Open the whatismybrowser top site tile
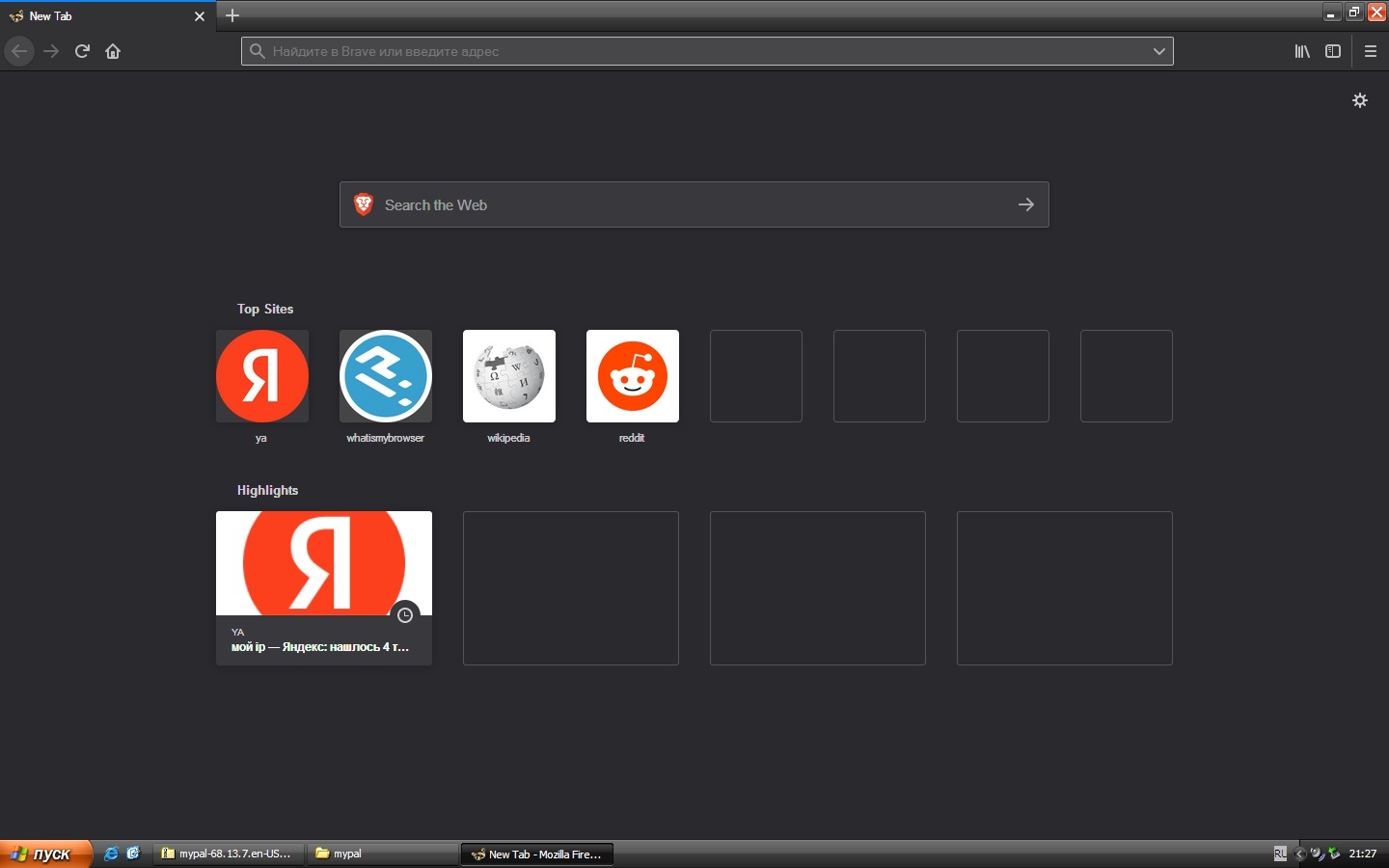Screen dimensions: 1389x868 (386, 376)
